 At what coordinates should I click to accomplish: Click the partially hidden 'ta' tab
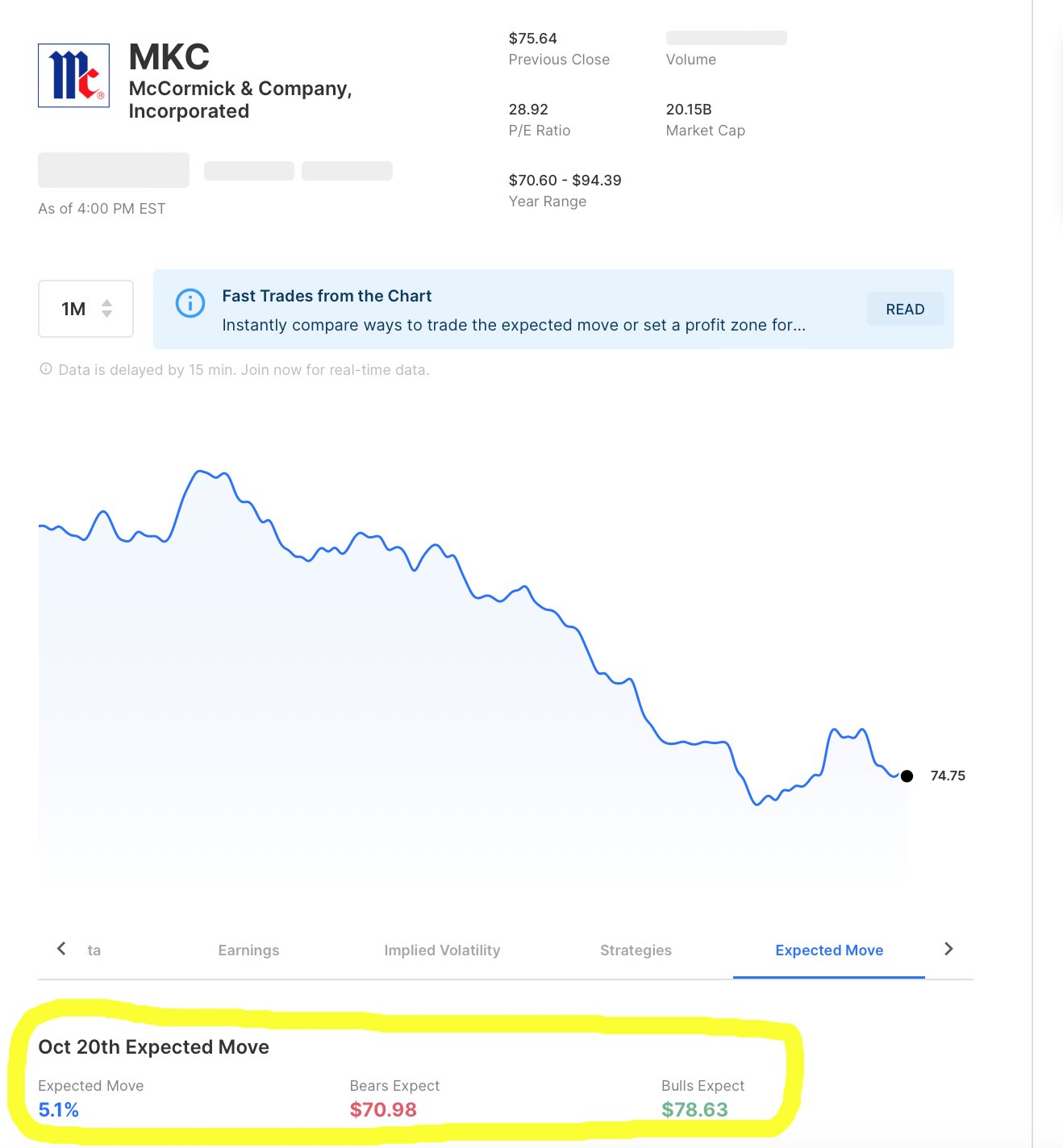(x=94, y=950)
